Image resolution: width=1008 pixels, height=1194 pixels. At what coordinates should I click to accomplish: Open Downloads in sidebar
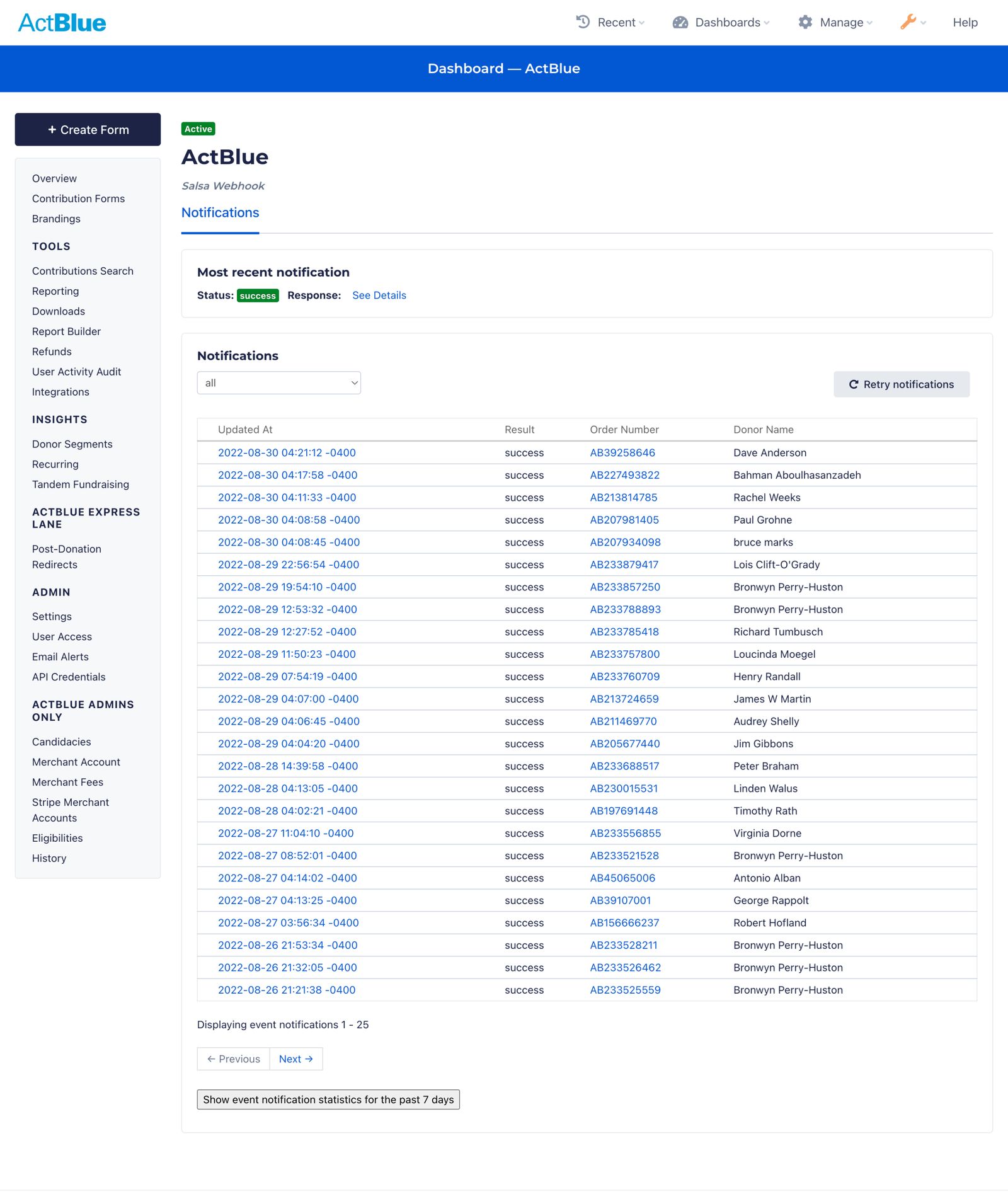(x=59, y=312)
